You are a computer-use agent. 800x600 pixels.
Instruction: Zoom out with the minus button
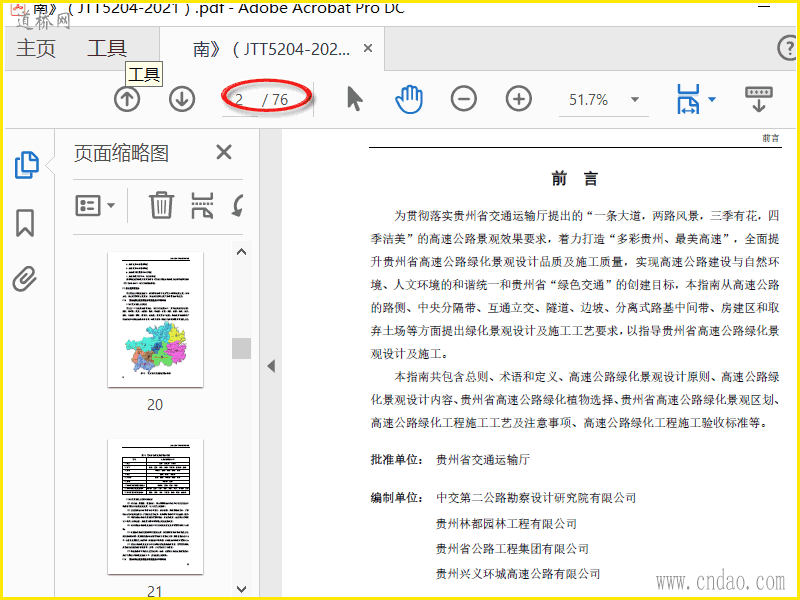(x=464, y=98)
